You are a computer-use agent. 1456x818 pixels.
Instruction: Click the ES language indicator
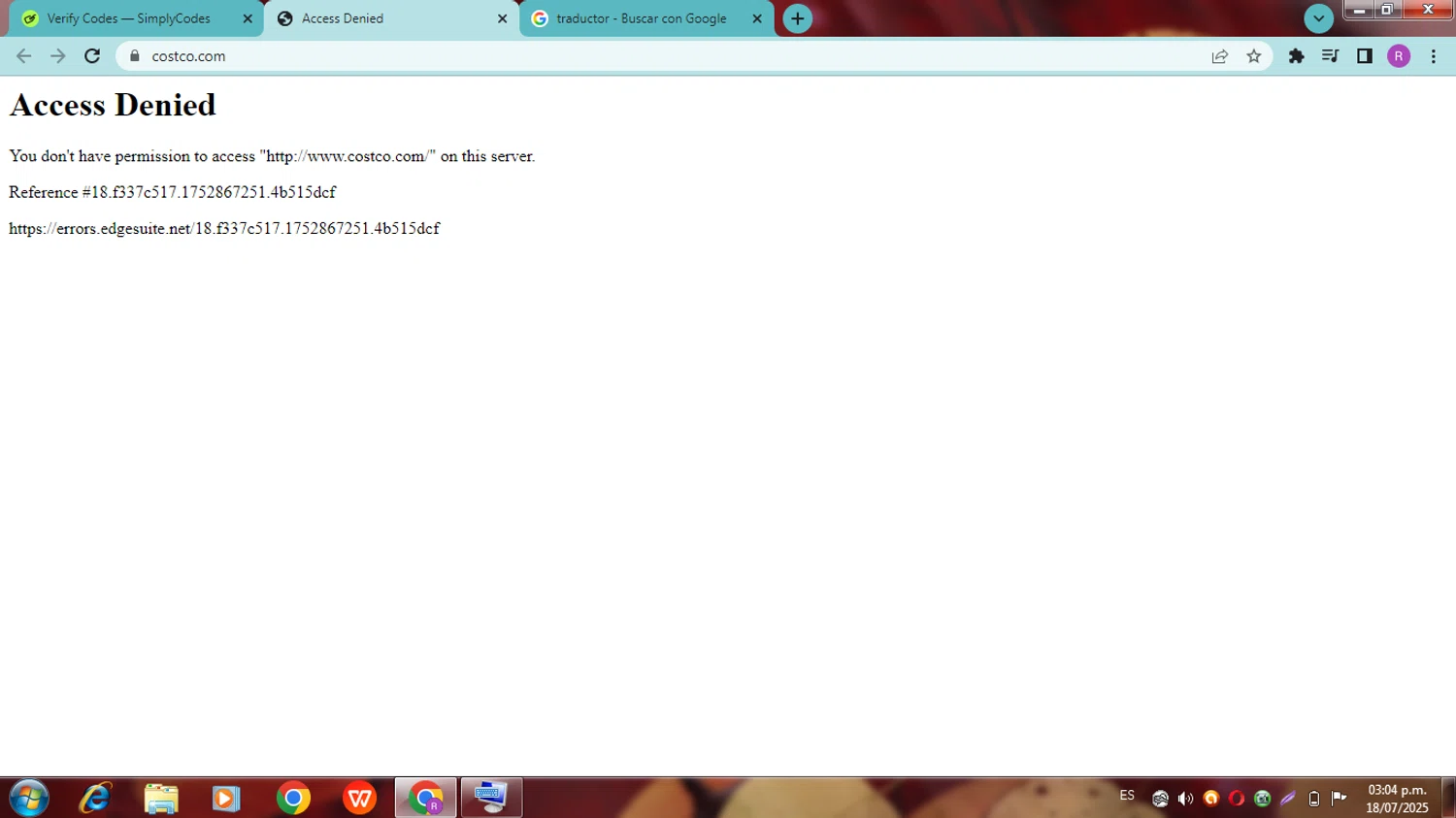1127,796
